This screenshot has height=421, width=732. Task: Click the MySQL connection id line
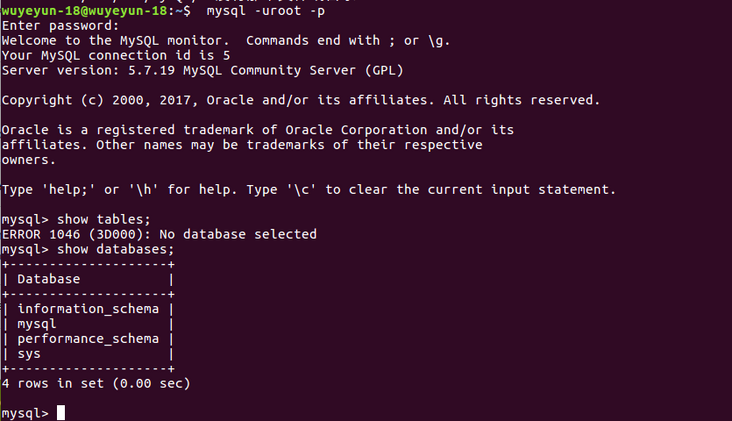[116, 56]
